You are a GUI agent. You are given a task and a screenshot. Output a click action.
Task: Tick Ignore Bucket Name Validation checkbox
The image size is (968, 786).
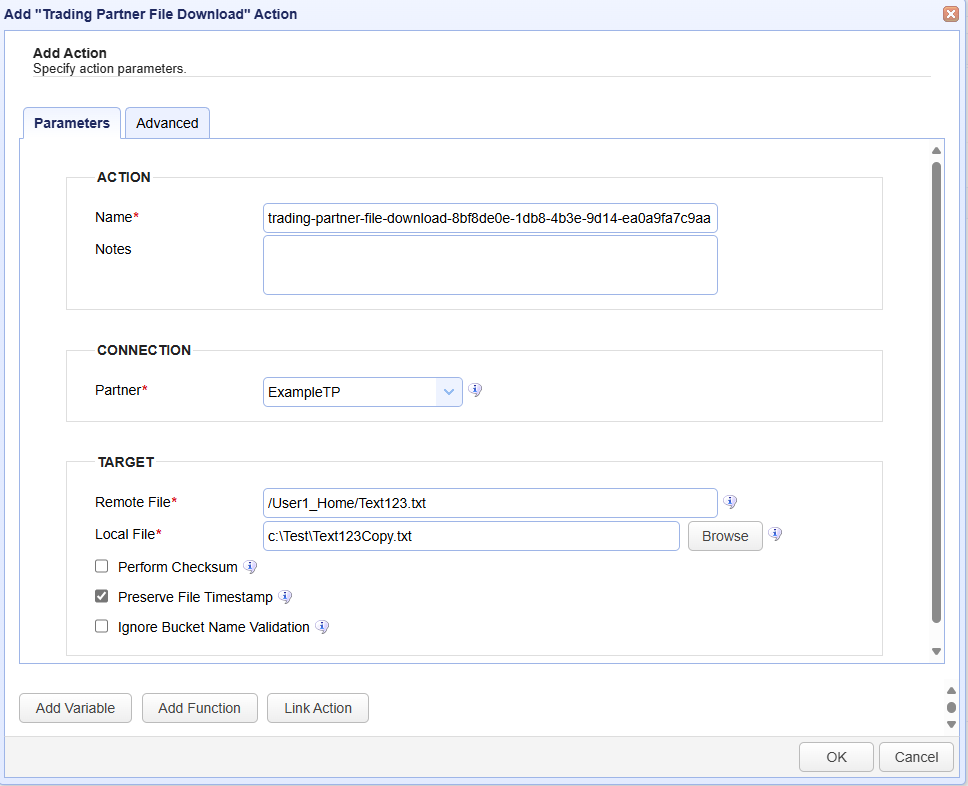tap(101, 626)
